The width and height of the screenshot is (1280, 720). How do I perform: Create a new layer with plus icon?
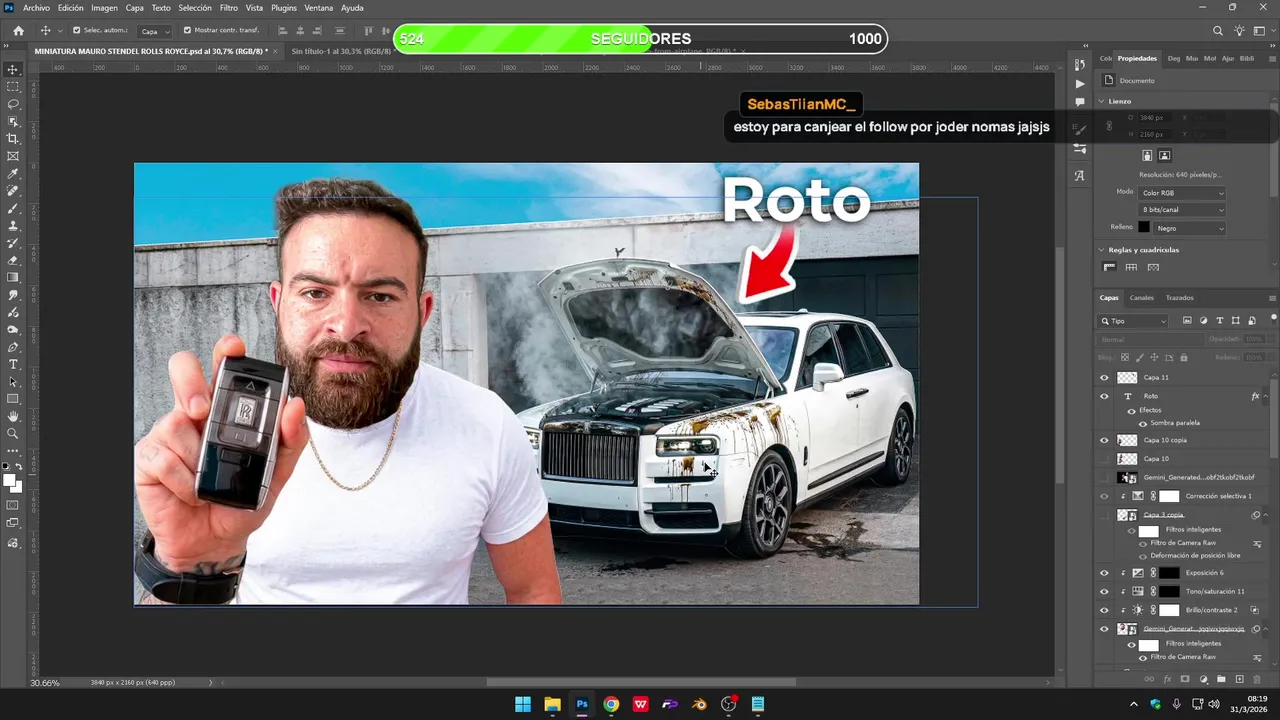(x=1240, y=679)
